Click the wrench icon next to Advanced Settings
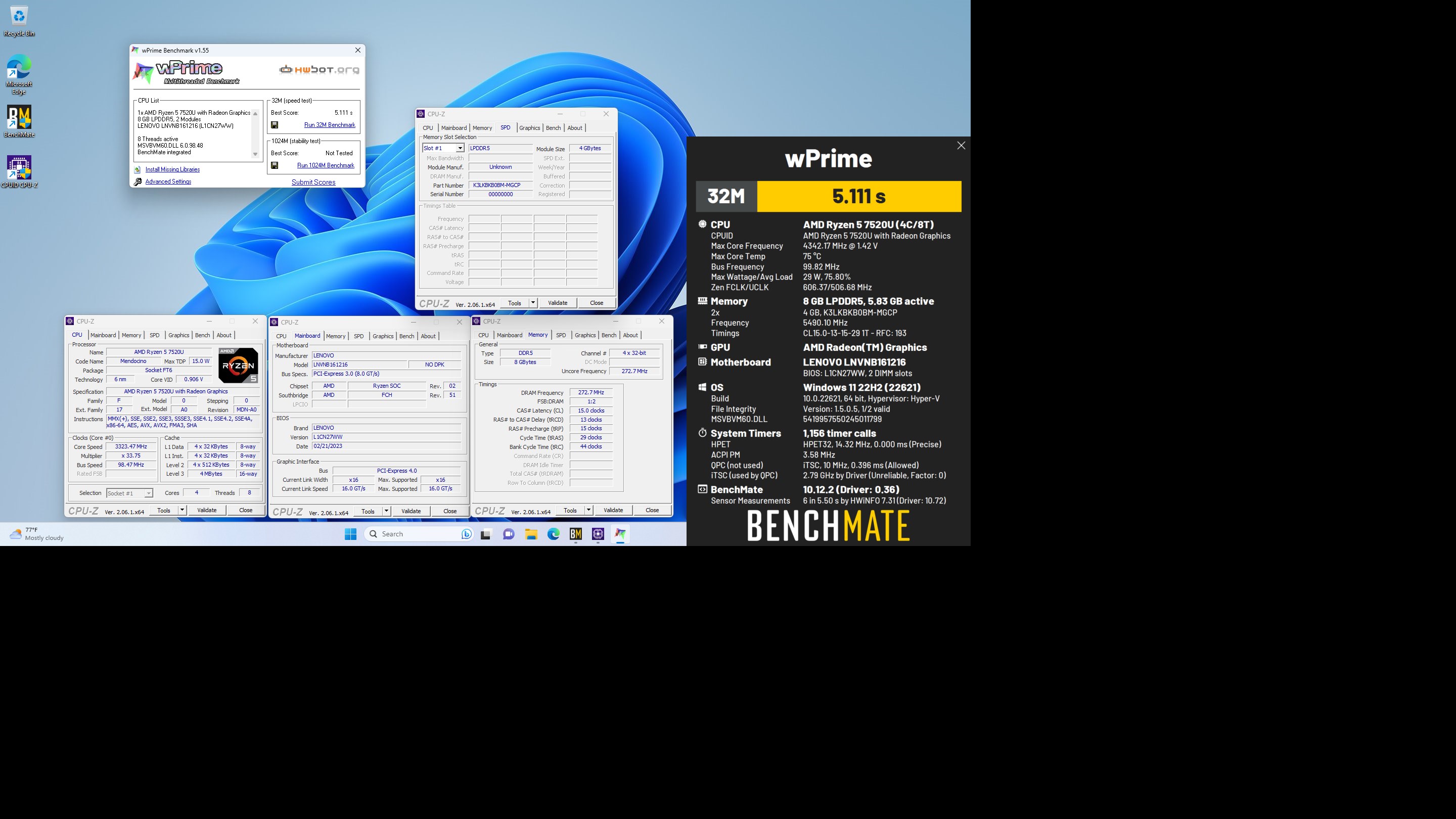The image size is (1456, 819). click(138, 182)
